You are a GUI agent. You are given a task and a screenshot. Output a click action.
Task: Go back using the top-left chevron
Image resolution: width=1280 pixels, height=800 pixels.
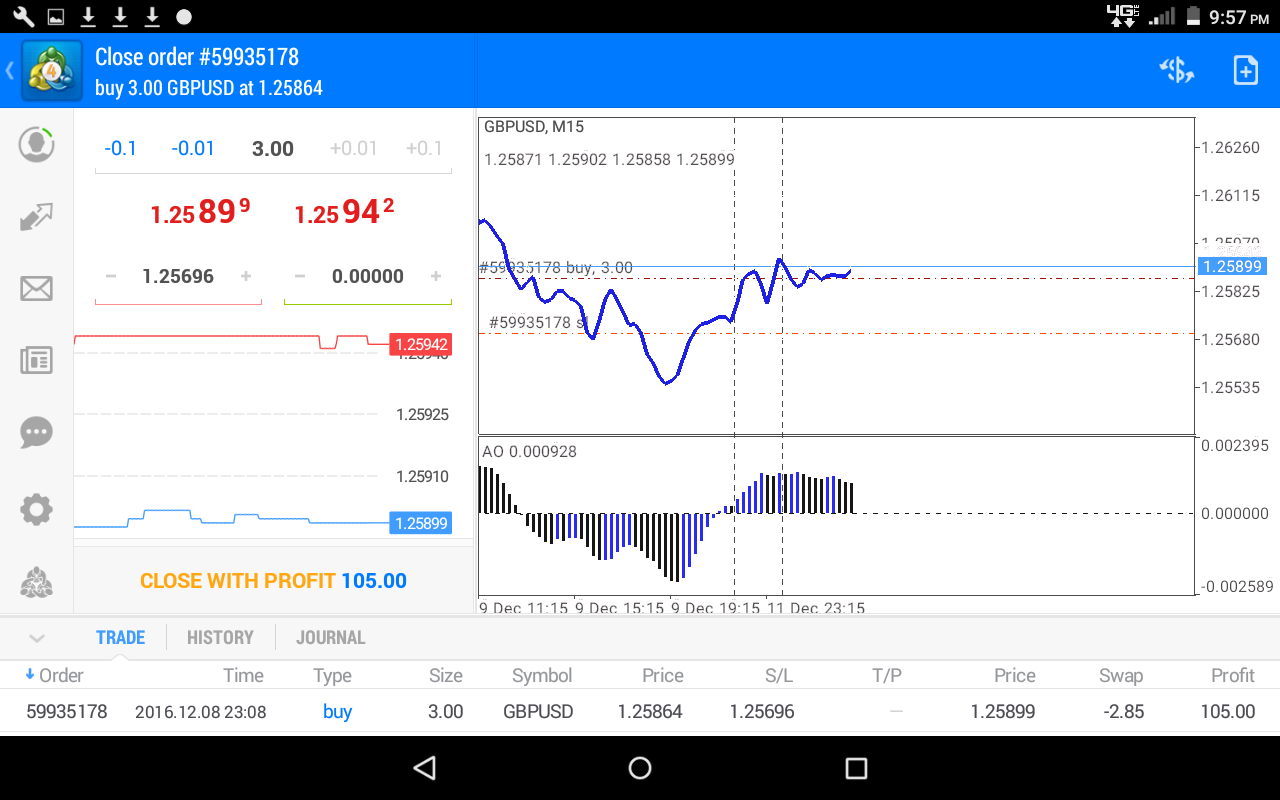tap(9, 70)
